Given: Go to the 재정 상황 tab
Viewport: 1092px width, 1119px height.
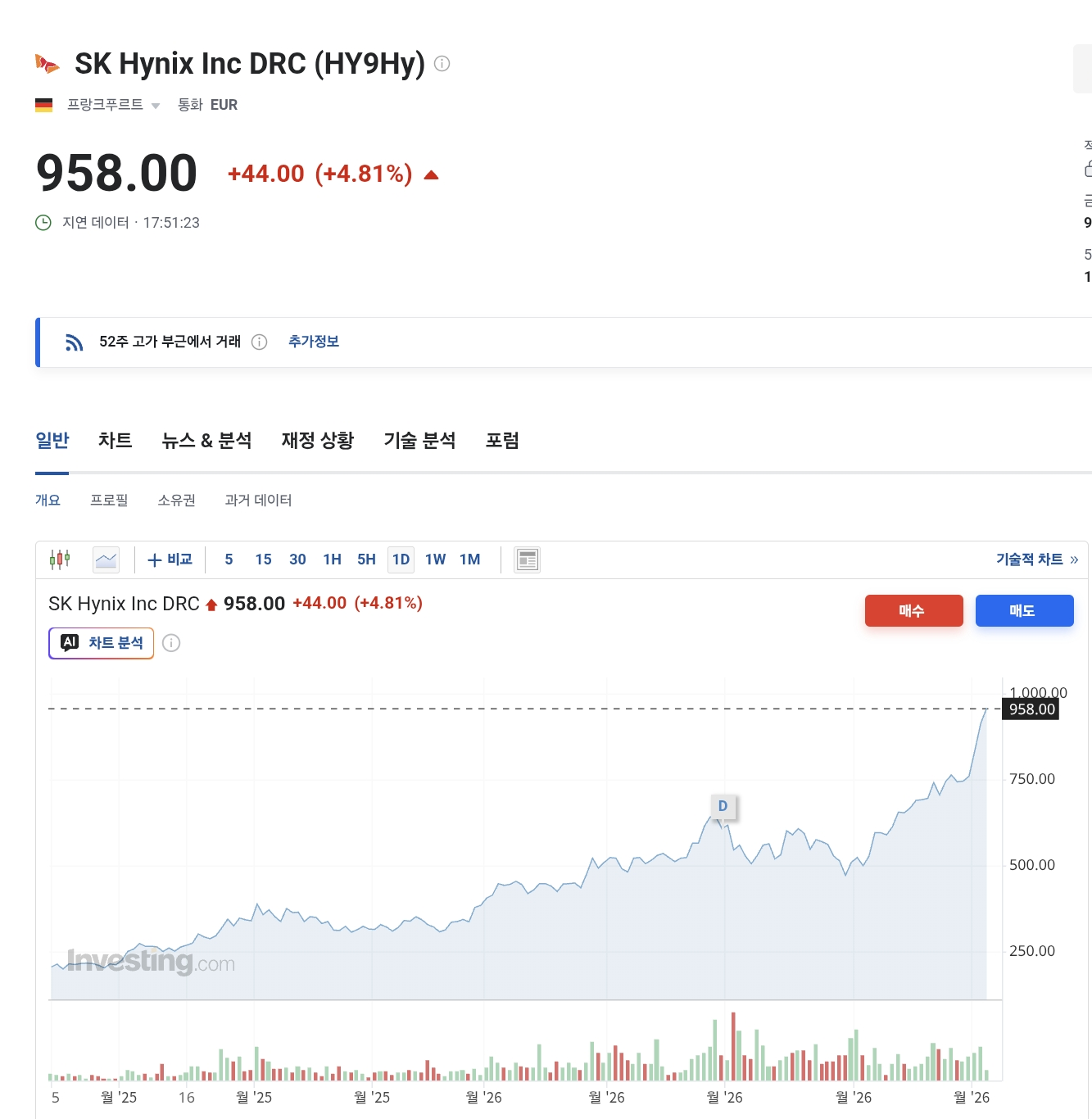Looking at the screenshot, I should pyautogui.click(x=318, y=441).
